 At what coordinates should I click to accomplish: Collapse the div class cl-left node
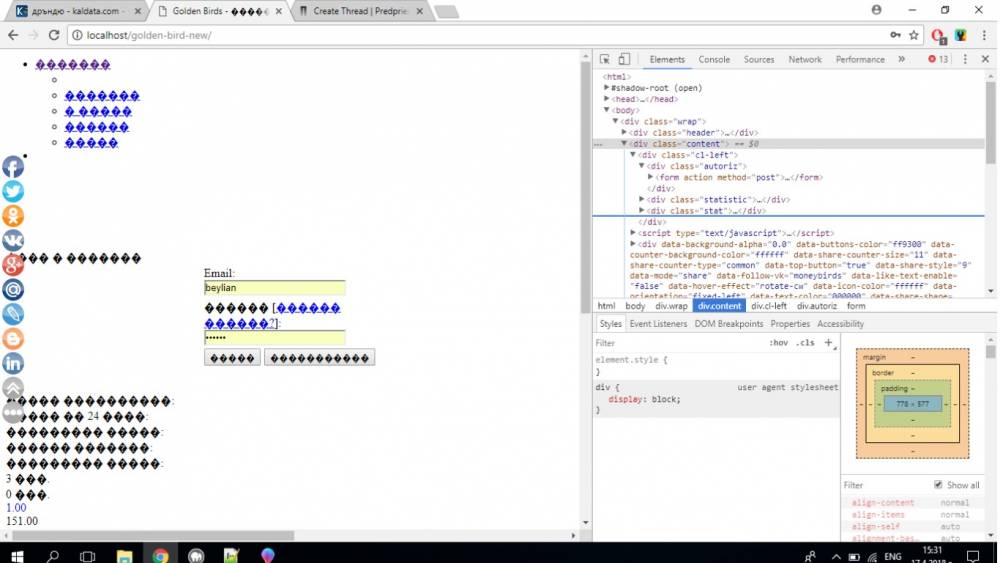633,155
